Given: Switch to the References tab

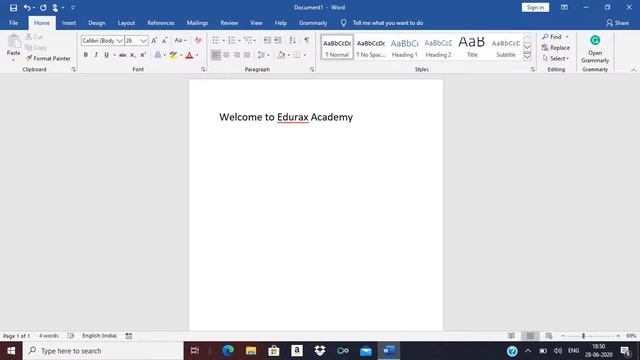Looking at the screenshot, I should click(x=161, y=23).
